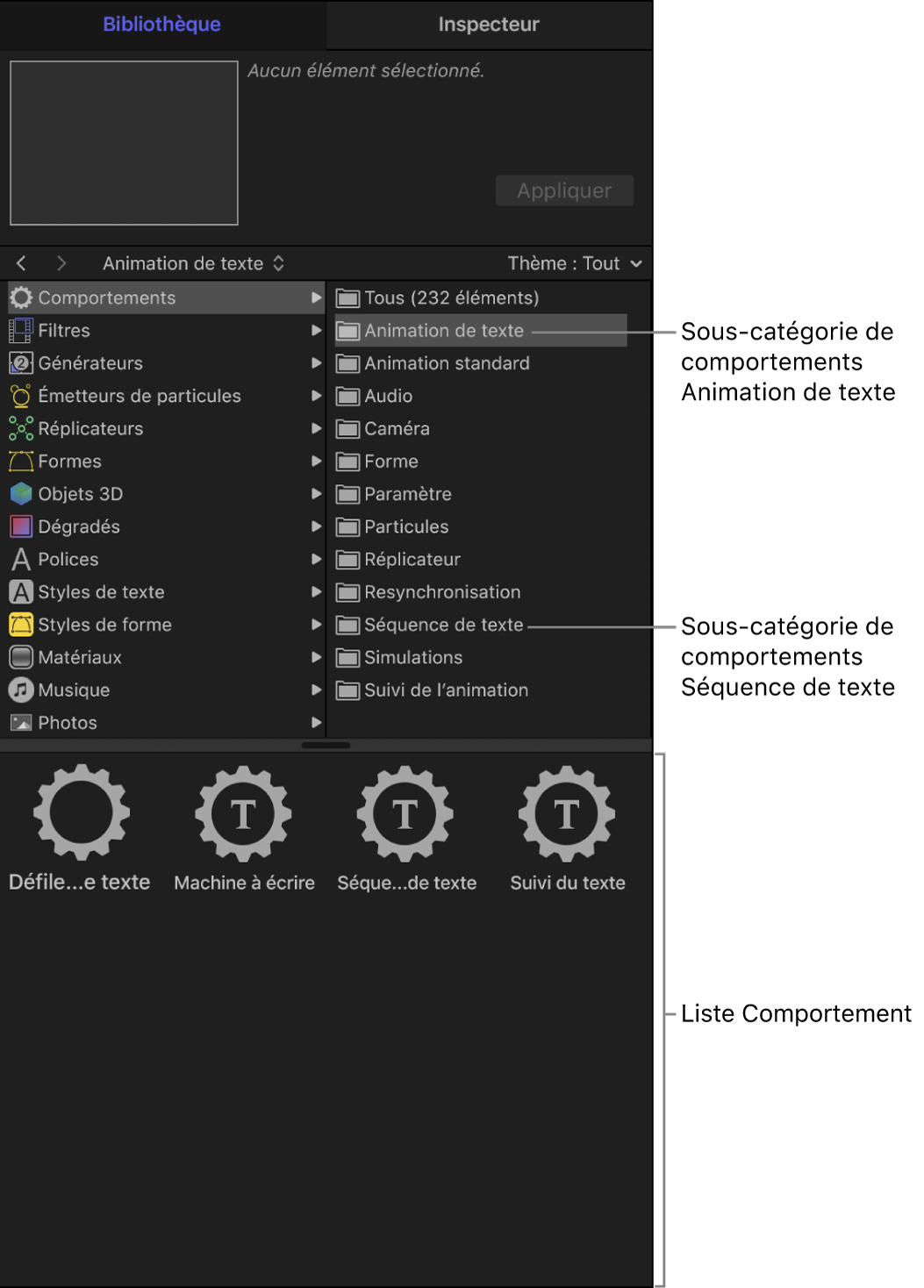Open the Animation standard folder
This screenshot has width=924, height=1288.
point(481,363)
